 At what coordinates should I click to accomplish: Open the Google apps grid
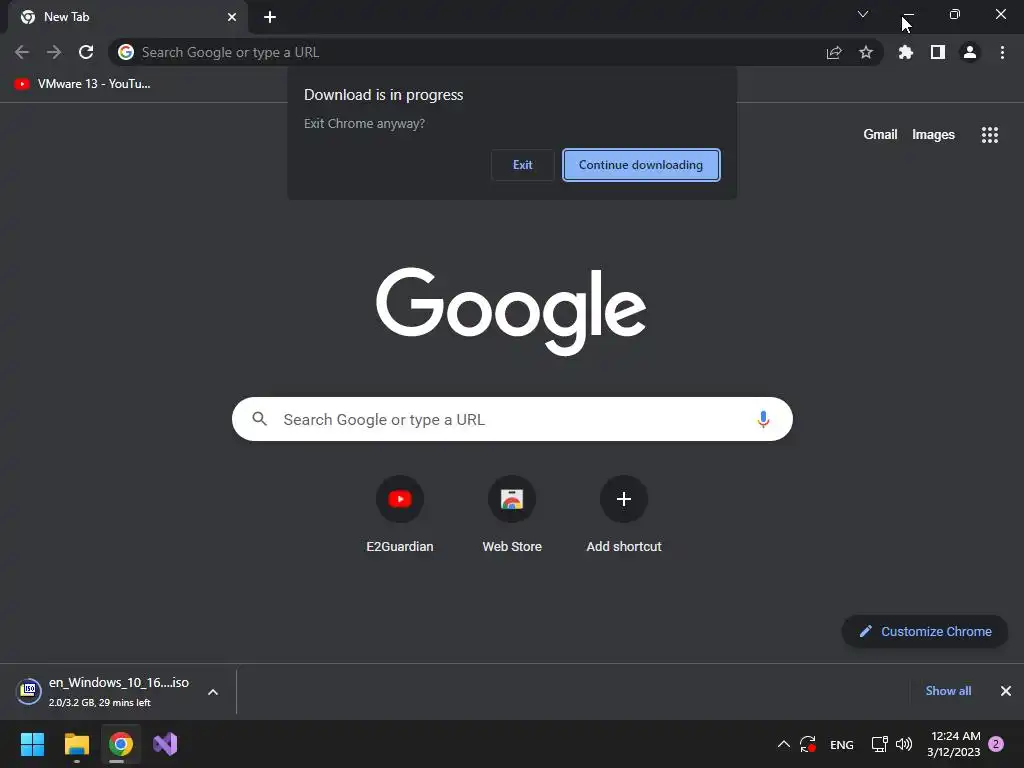click(x=990, y=135)
